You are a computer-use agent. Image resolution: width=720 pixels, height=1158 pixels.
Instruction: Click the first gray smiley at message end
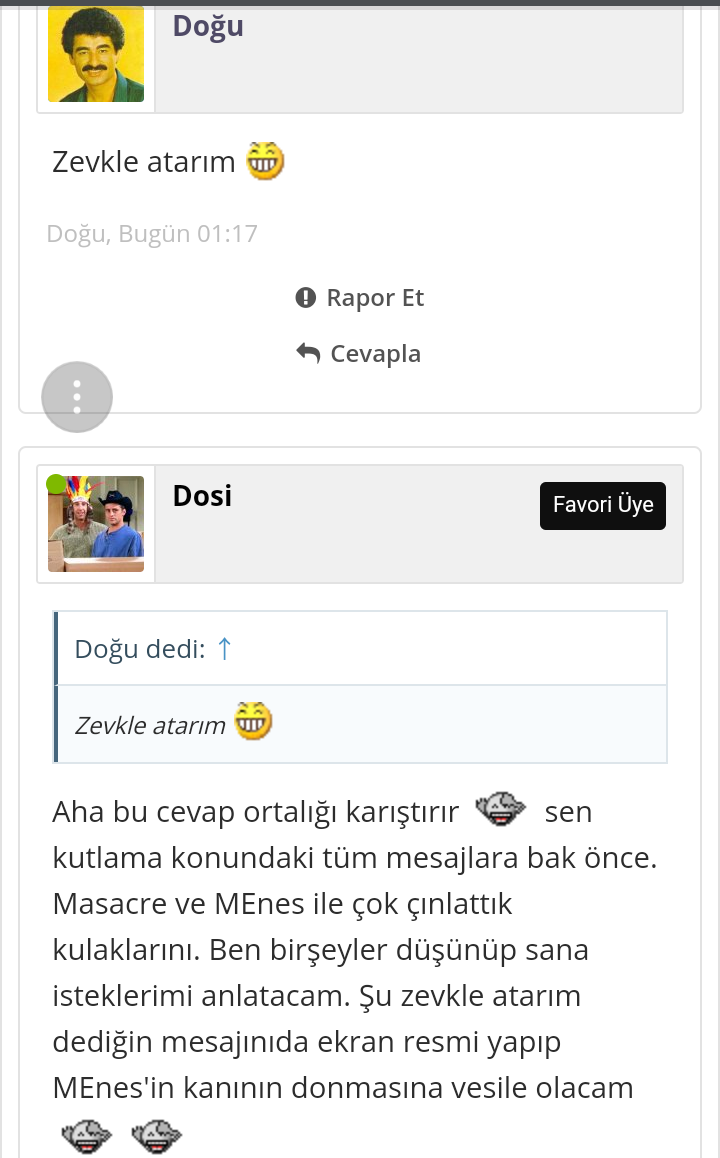[x=84, y=1135]
